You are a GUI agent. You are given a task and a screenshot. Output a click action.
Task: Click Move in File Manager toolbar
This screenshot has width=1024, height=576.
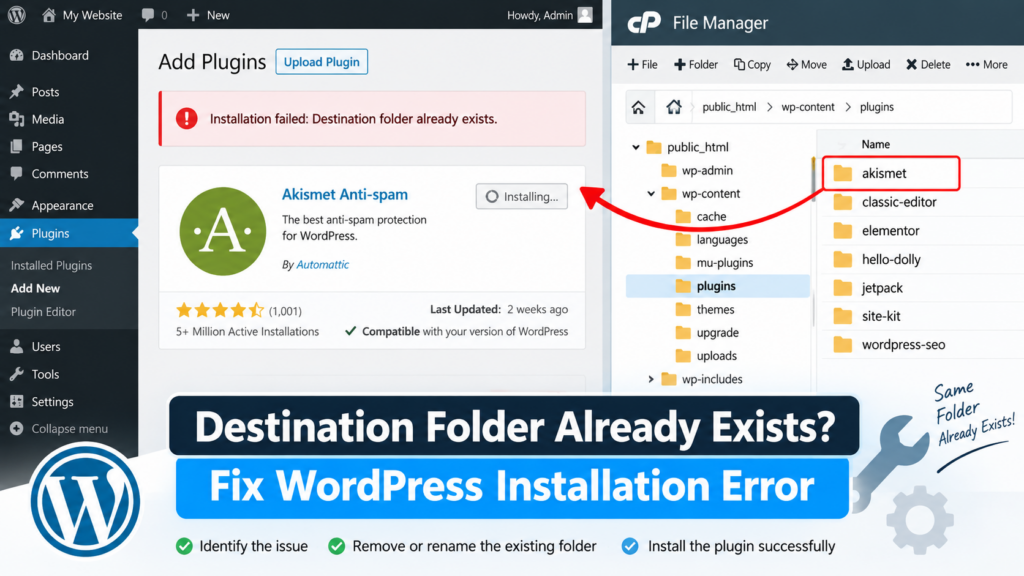point(807,65)
